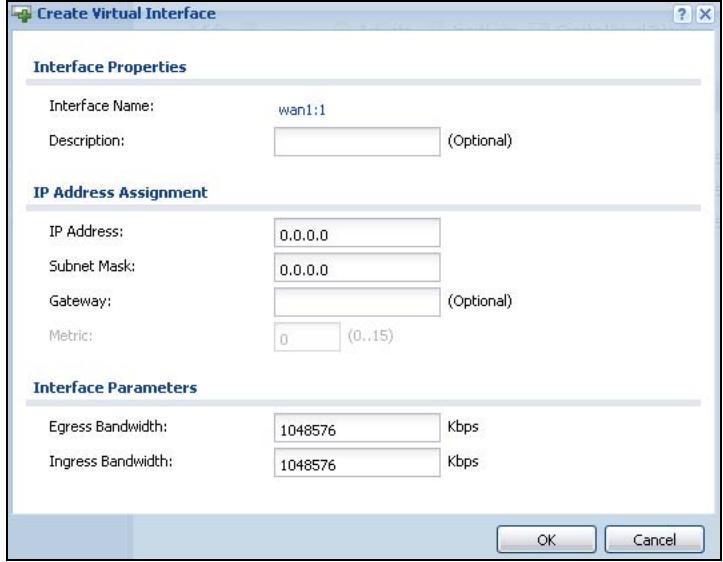Click (Optional) hint beside Description field
The image size is (723, 562).
480,141
